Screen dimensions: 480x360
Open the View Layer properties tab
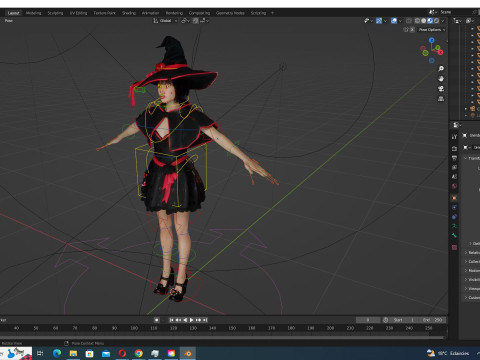point(454,167)
